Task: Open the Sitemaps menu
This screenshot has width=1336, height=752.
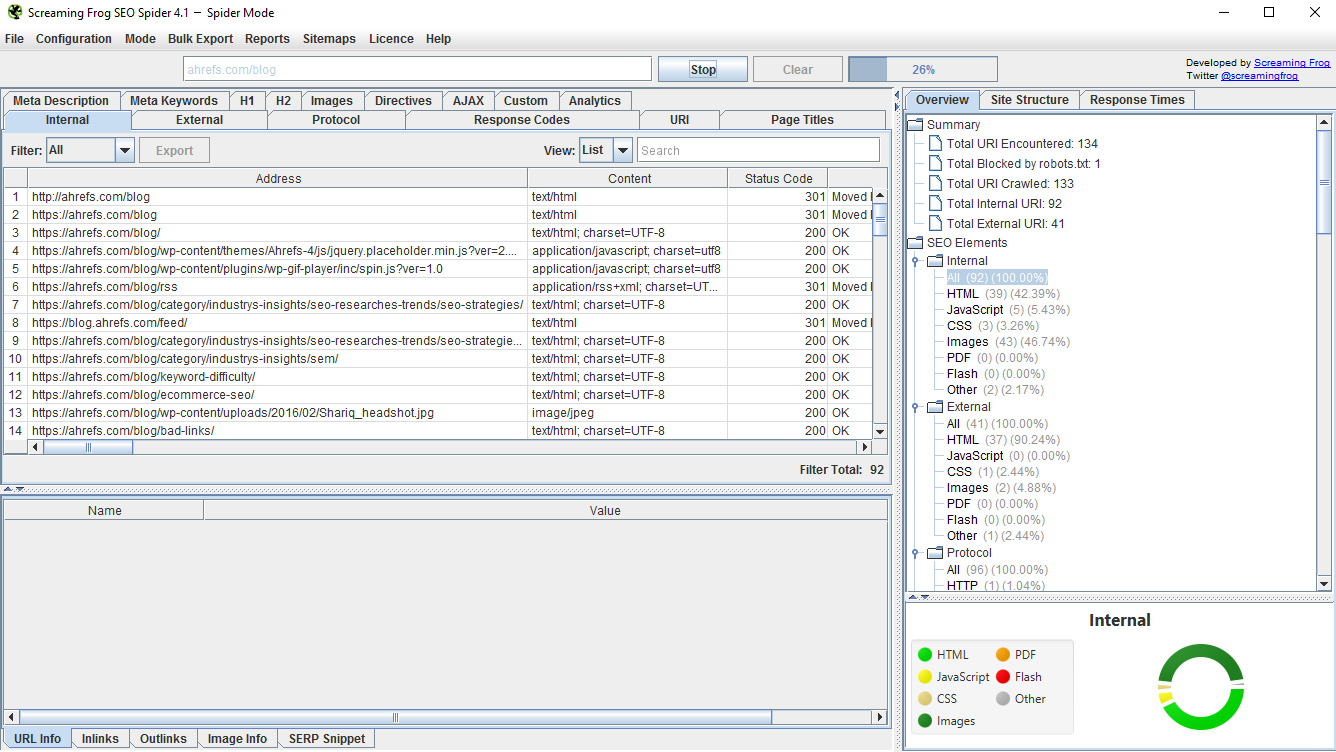Action: (x=329, y=39)
